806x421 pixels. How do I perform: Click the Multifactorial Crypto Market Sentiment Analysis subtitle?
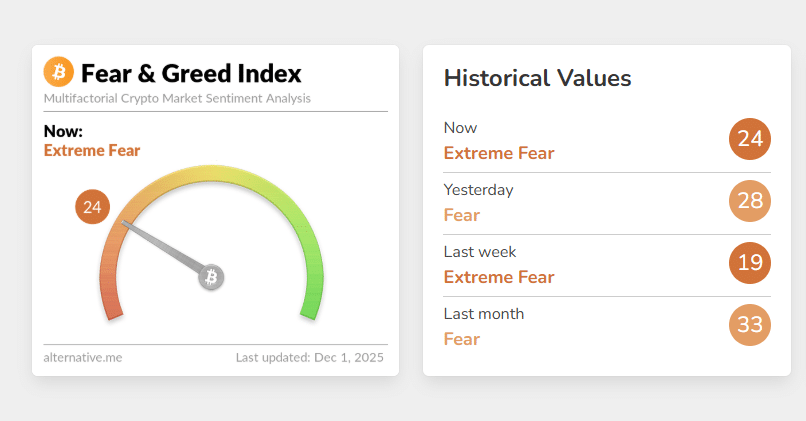click(177, 99)
